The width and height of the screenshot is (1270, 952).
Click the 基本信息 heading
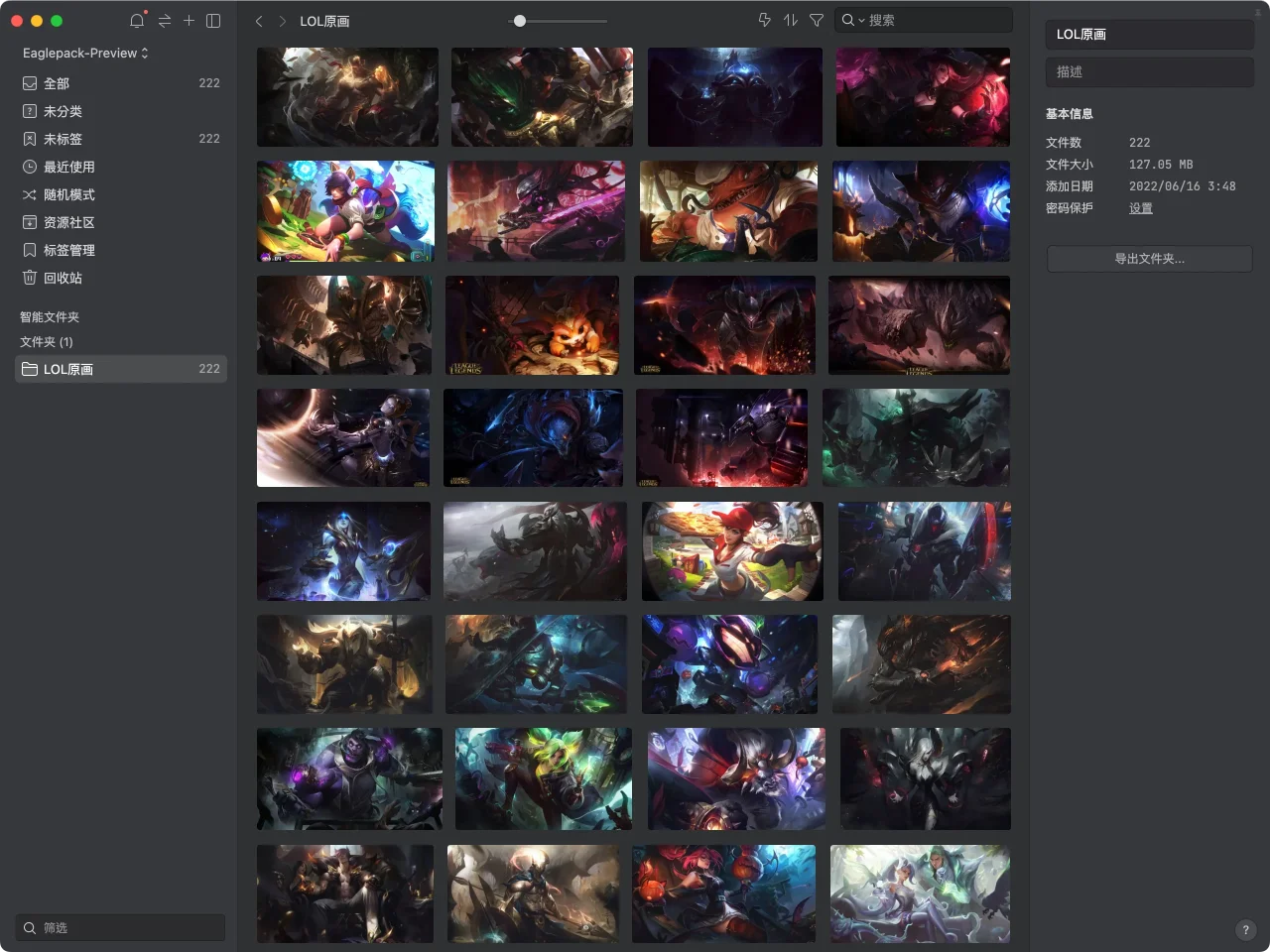coord(1069,114)
